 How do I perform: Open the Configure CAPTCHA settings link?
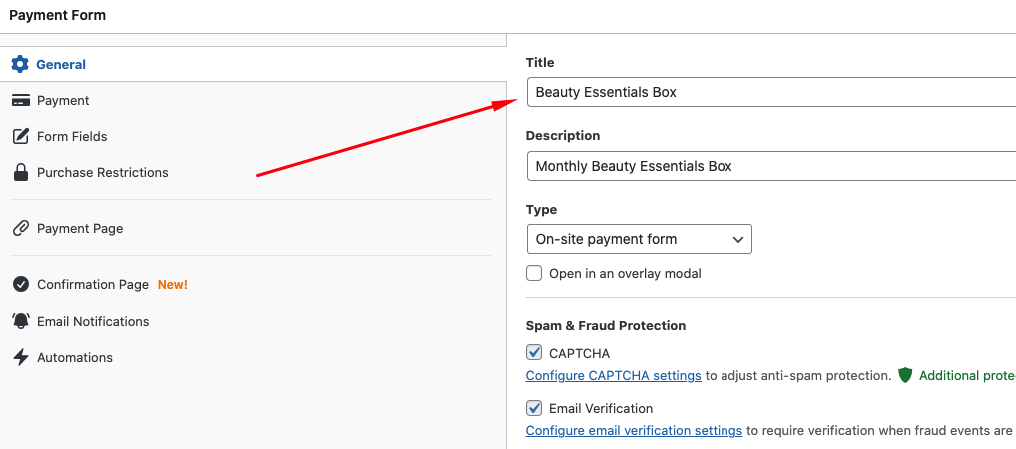pos(613,376)
